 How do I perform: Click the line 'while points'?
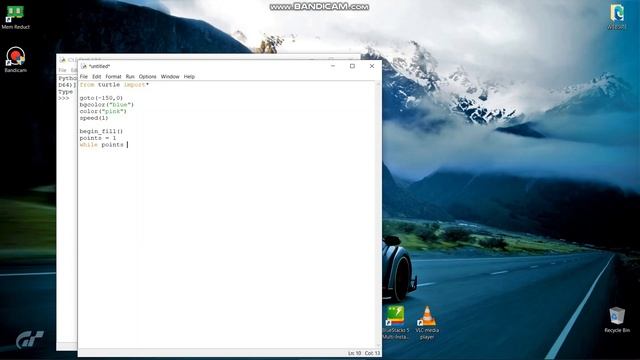point(101,145)
